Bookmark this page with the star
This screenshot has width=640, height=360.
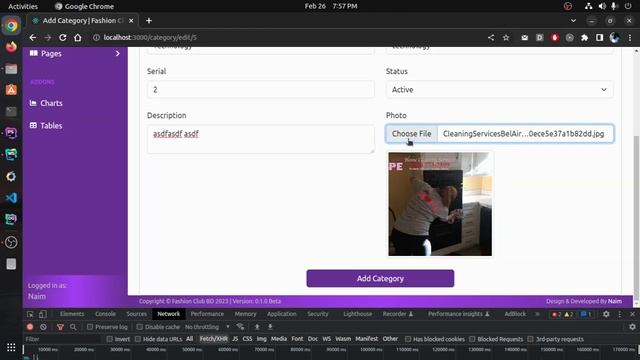click(506, 38)
